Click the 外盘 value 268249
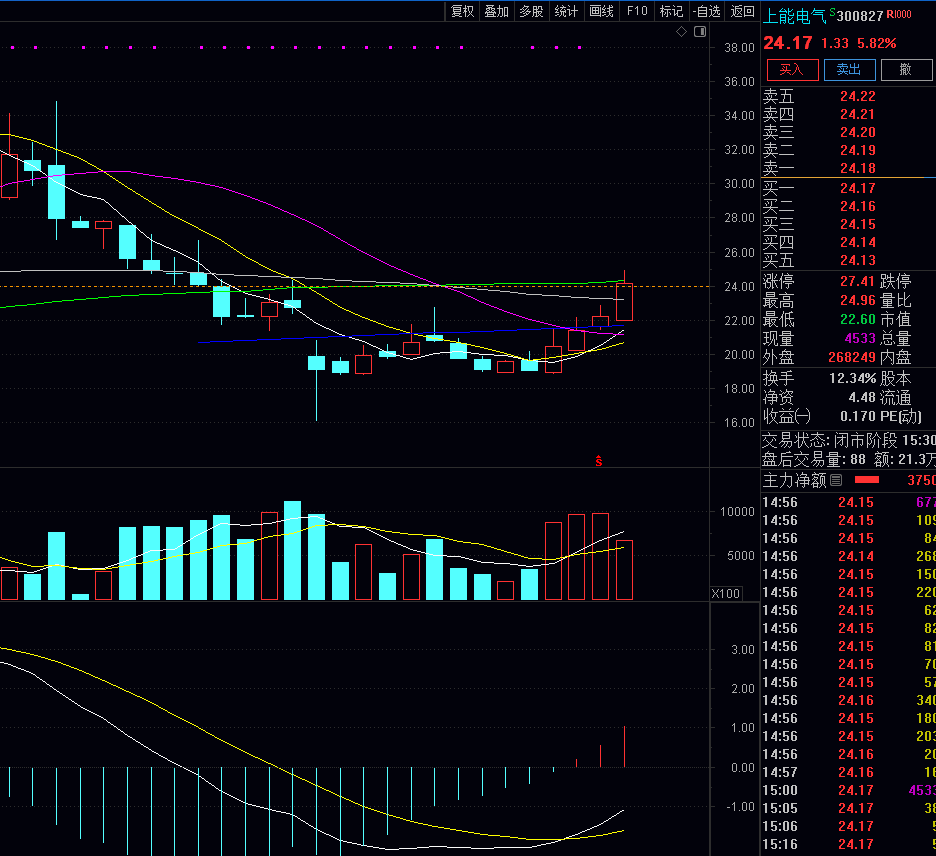 click(x=852, y=357)
